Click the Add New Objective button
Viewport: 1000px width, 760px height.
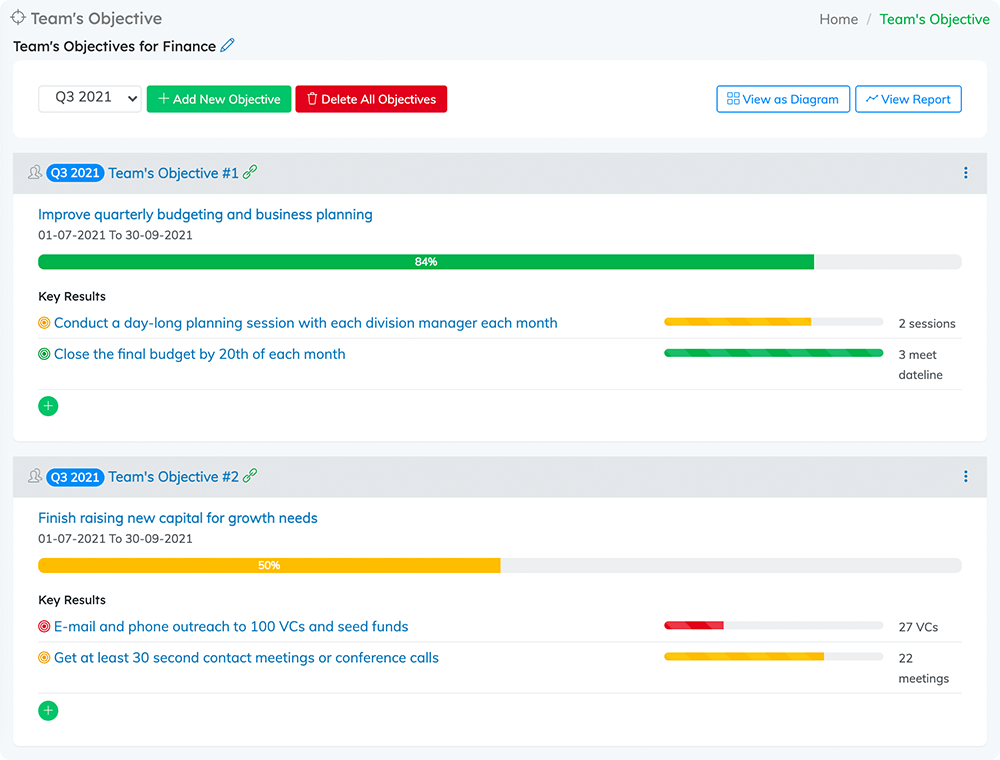tap(219, 99)
